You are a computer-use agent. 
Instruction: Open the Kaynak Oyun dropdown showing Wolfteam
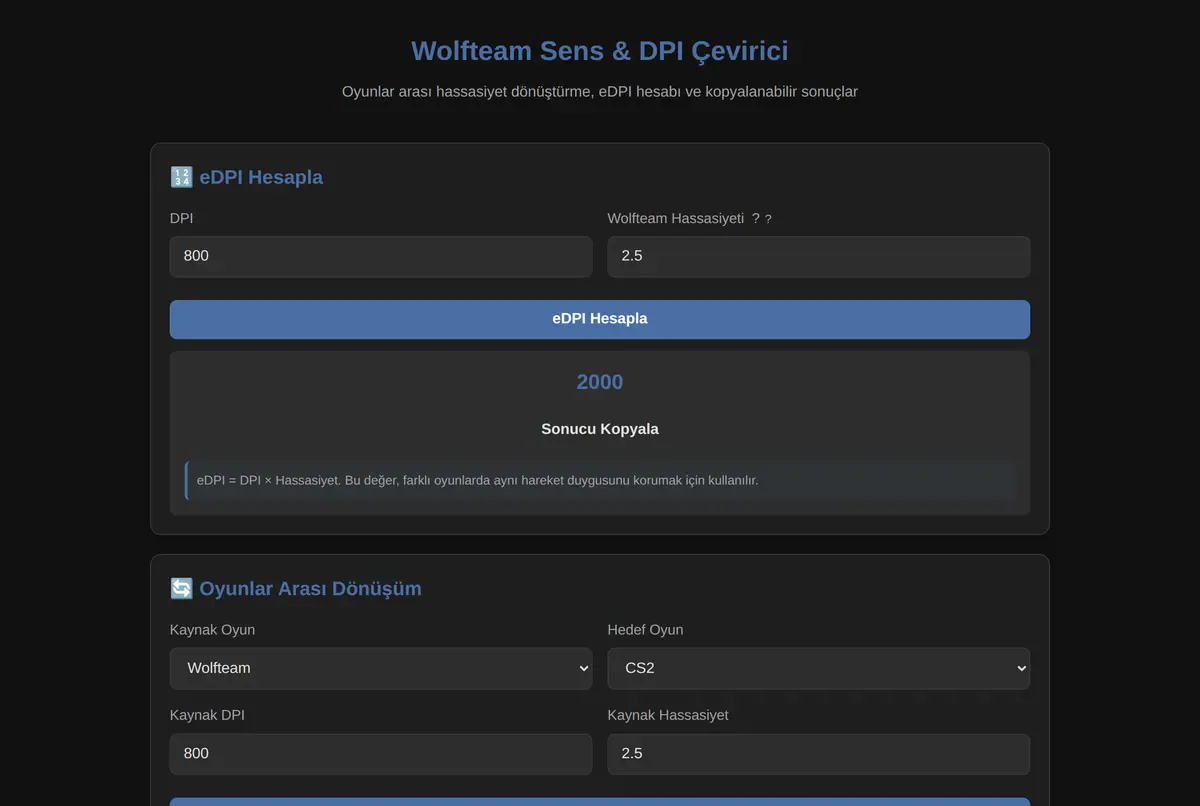click(381, 668)
